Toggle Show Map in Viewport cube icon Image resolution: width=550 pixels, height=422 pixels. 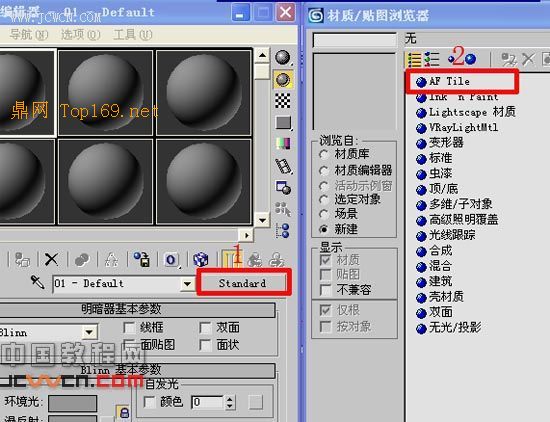[201, 260]
